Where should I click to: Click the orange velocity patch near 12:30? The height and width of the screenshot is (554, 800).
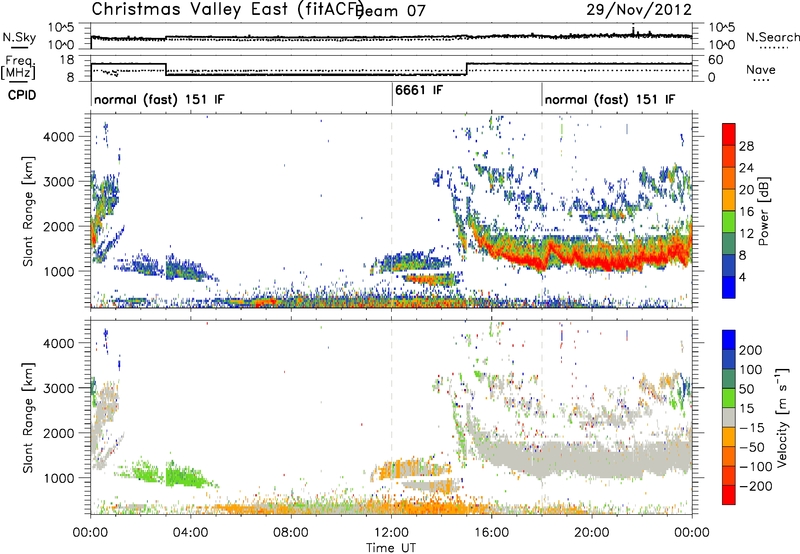(x=403, y=468)
